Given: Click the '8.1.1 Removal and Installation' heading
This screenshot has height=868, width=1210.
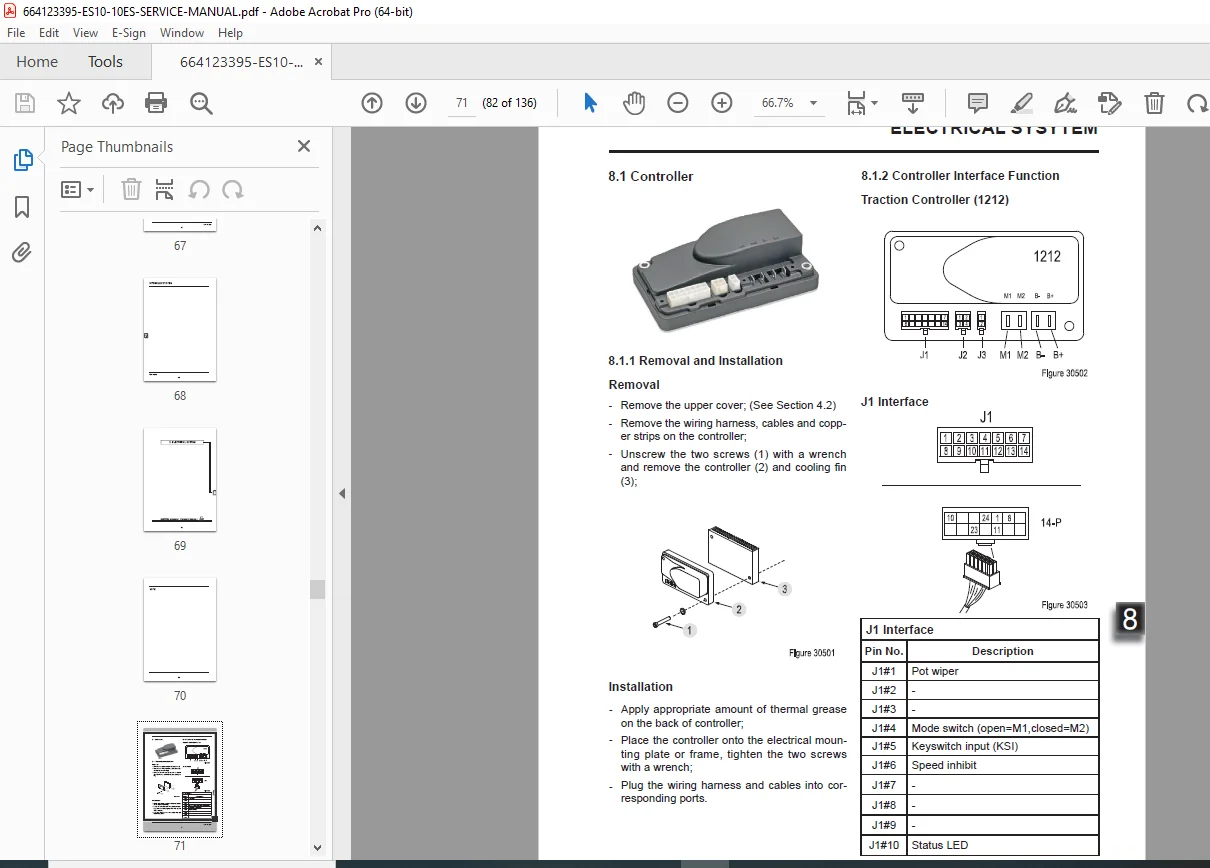Looking at the screenshot, I should click(x=696, y=361).
